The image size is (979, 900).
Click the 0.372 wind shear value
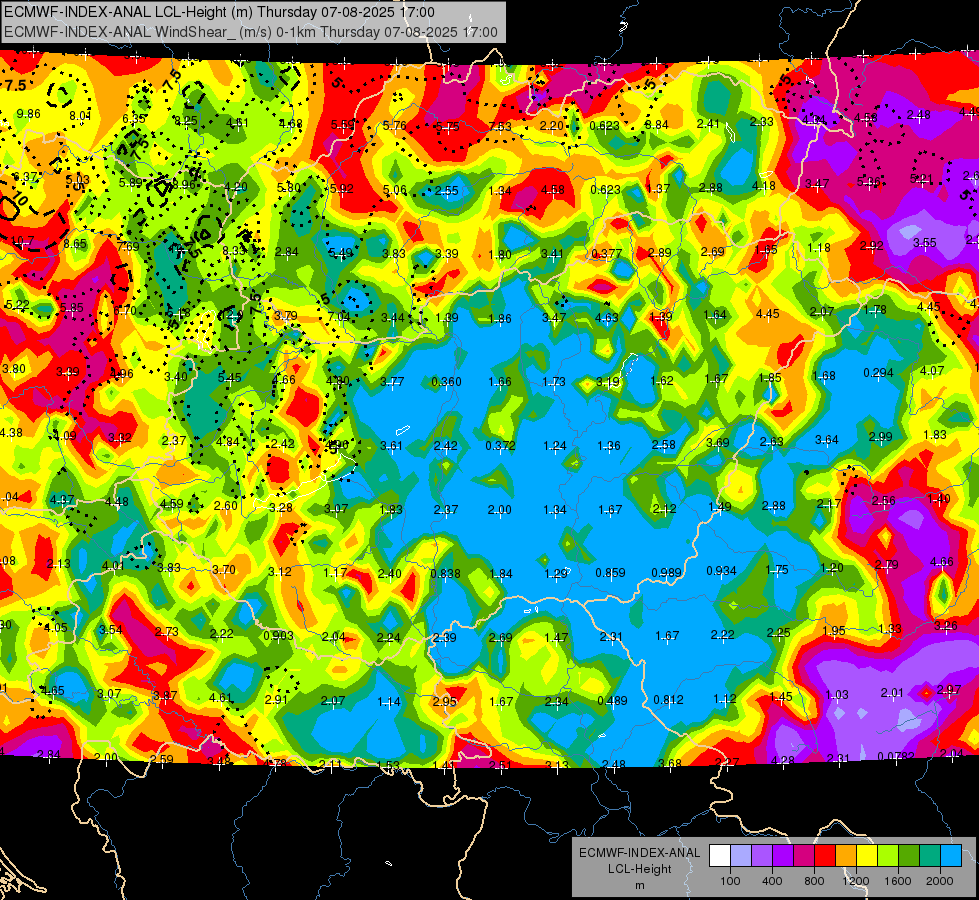(501, 445)
